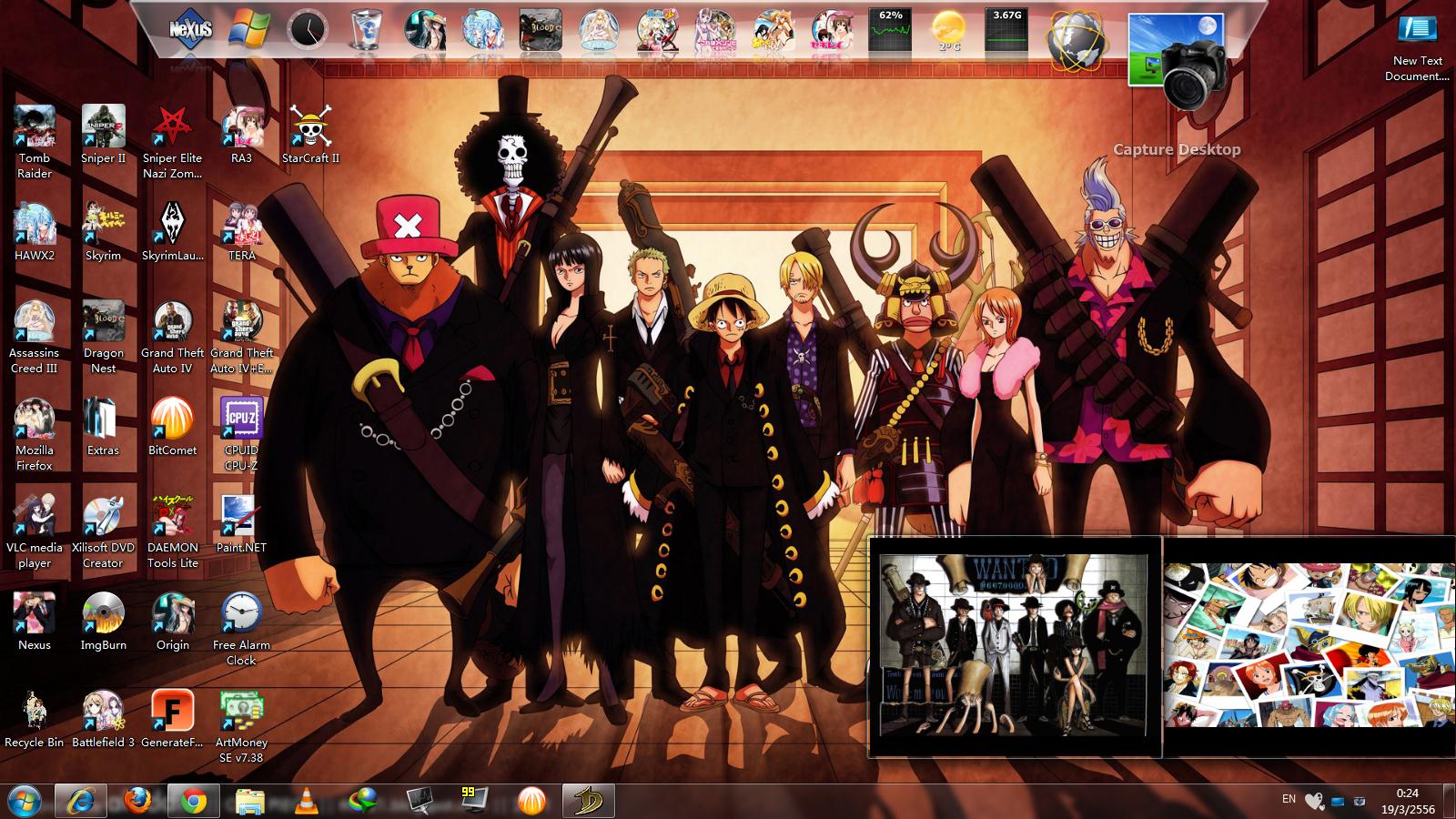Image resolution: width=1456 pixels, height=819 pixels.
Task: Switch to the Dragon Nest taskbar button
Action: pos(589,801)
